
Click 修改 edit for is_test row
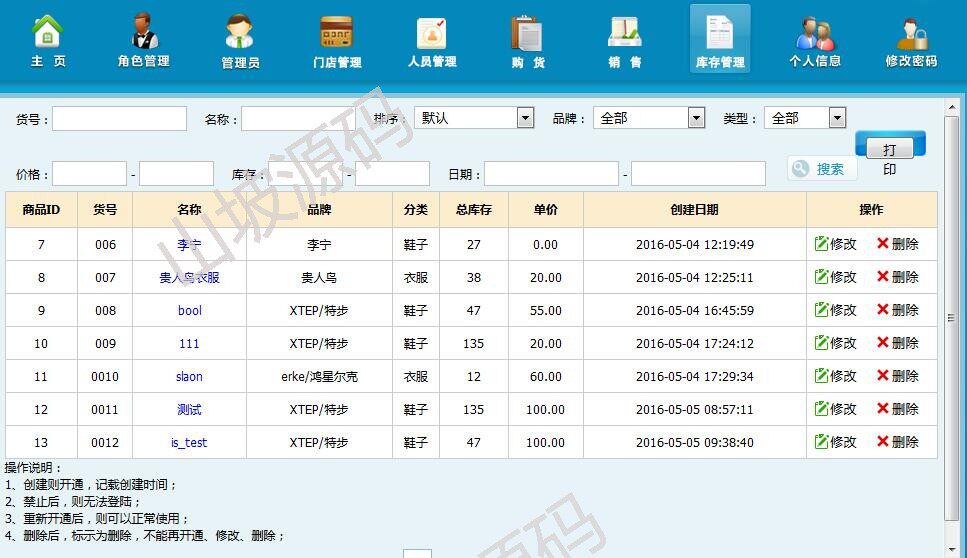point(836,442)
